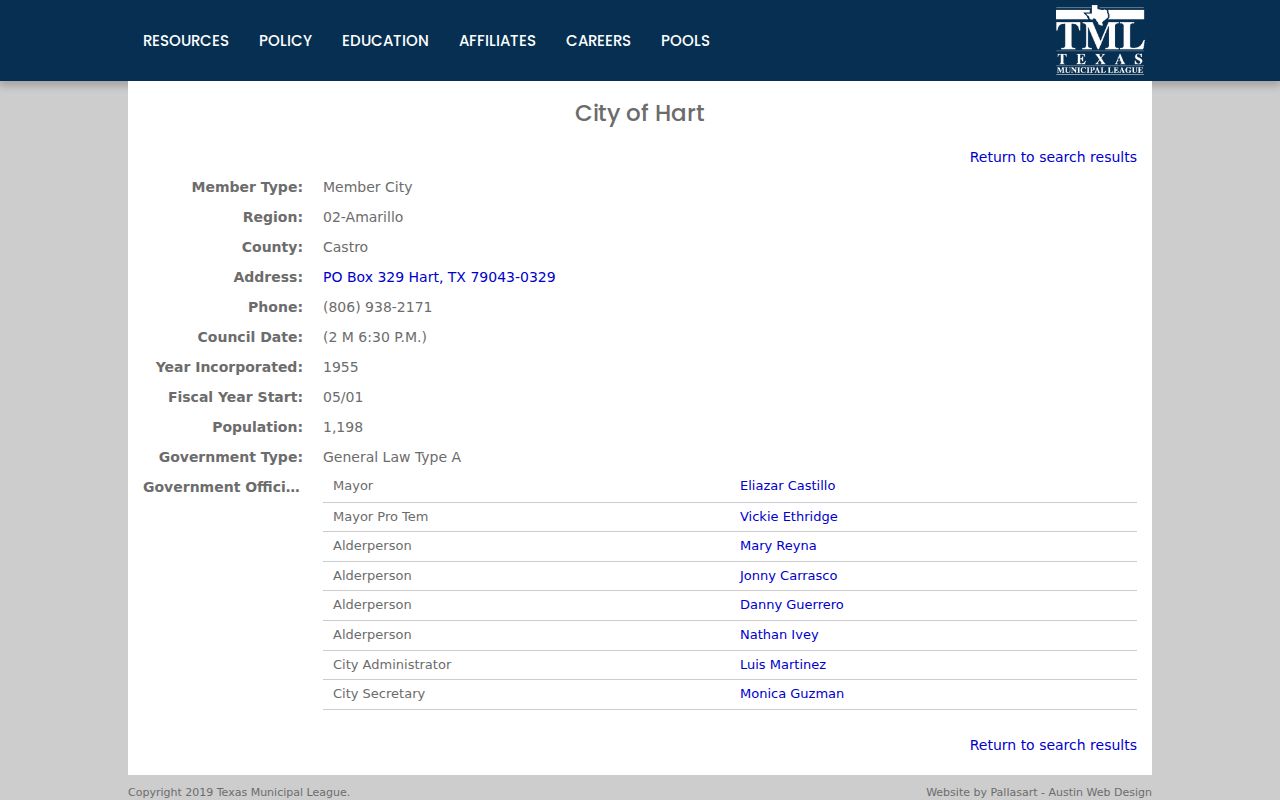Image resolution: width=1280 pixels, height=800 pixels.
Task: Select the region value 02-Amarillo
Action: point(363,217)
